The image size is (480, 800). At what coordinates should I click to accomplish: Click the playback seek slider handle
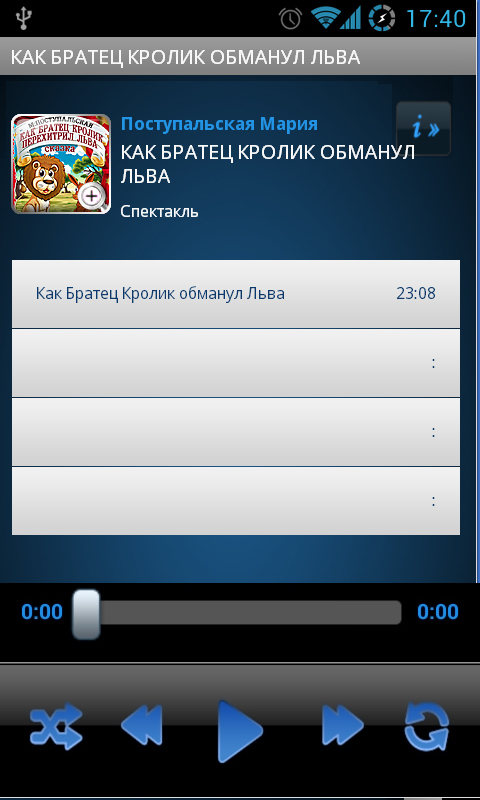(x=86, y=614)
